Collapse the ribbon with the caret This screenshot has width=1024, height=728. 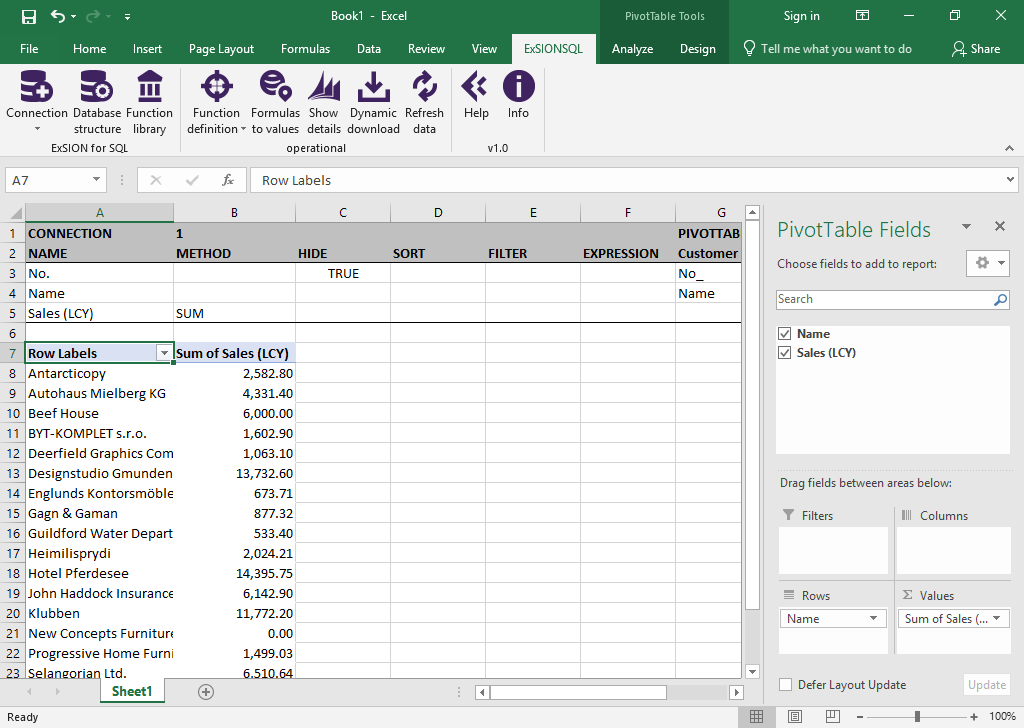(1010, 148)
